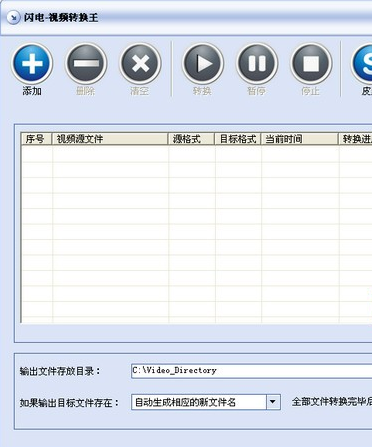Viewport: 372px width, 447px height.
Task: Click the 停止 (Stop) square icon
Action: click(x=311, y=63)
